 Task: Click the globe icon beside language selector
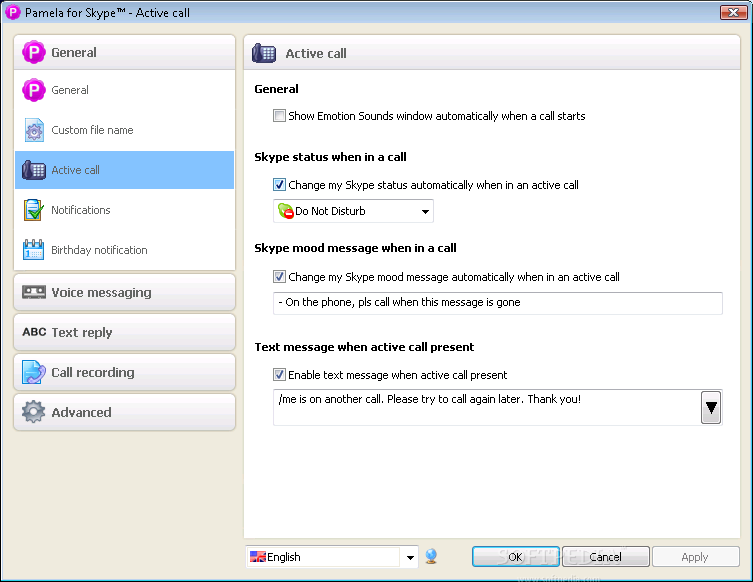pos(431,557)
